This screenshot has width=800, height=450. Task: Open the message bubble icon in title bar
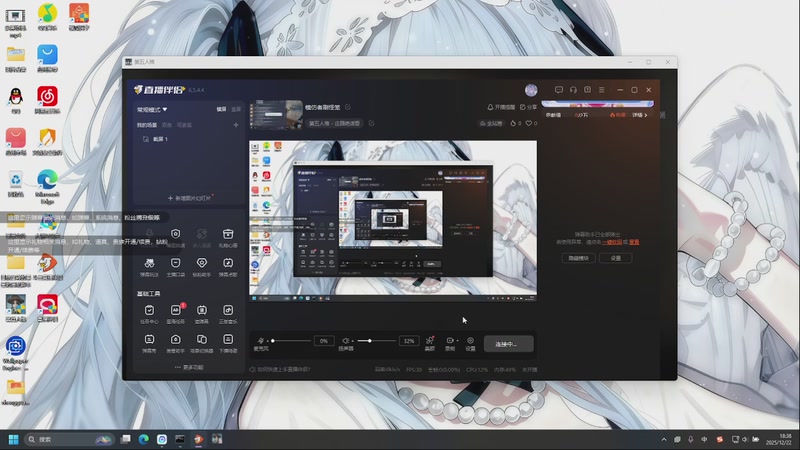point(559,90)
